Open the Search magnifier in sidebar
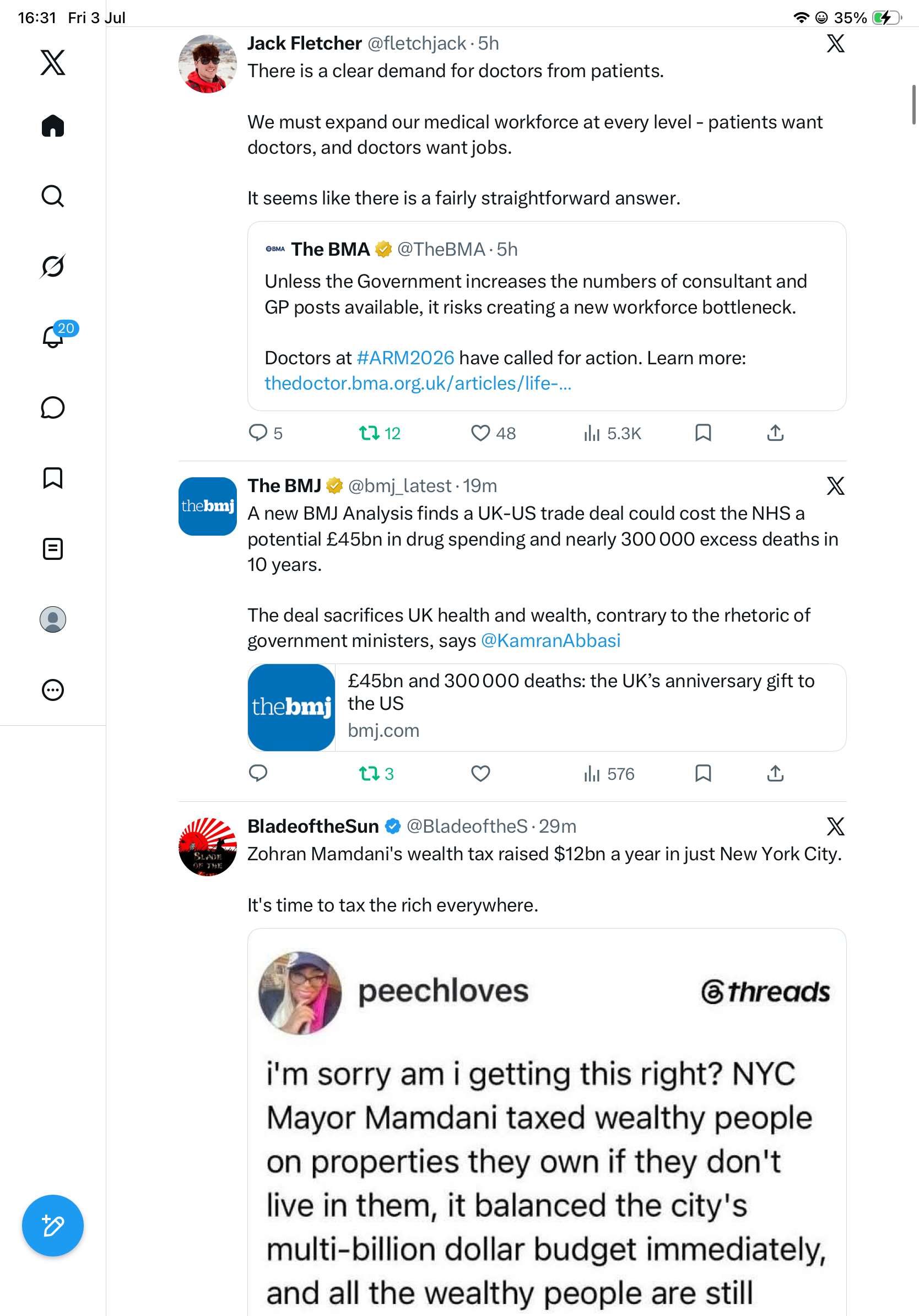This screenshot has height=1316, width=919. tap(53, 196)
